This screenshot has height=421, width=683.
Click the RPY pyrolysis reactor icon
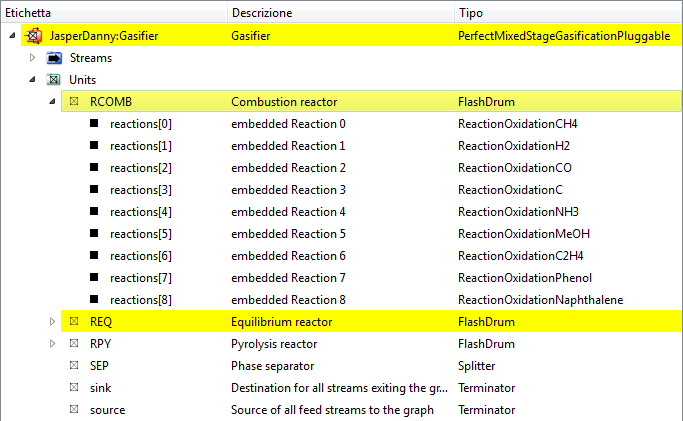tap(73, 344)
